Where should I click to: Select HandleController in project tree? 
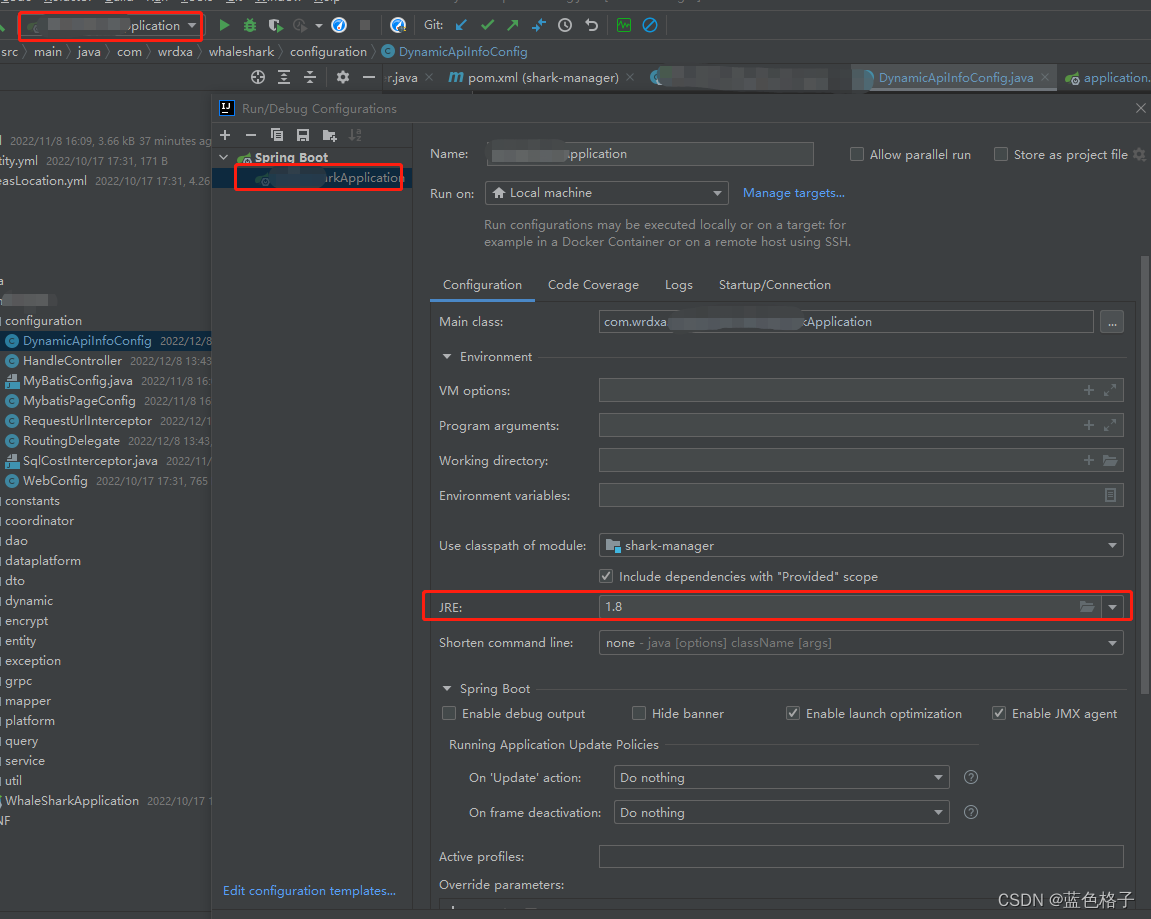[72, 360]
